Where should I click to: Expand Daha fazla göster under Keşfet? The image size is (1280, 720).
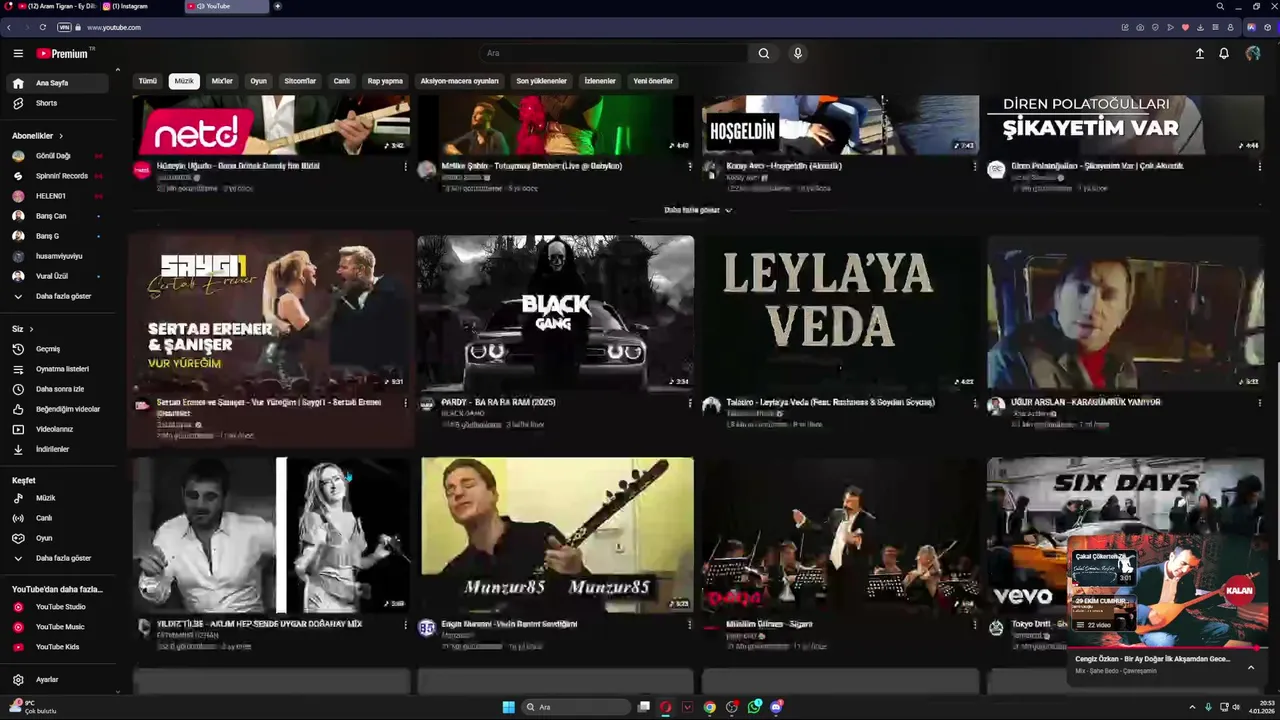(x=57, y=558)
